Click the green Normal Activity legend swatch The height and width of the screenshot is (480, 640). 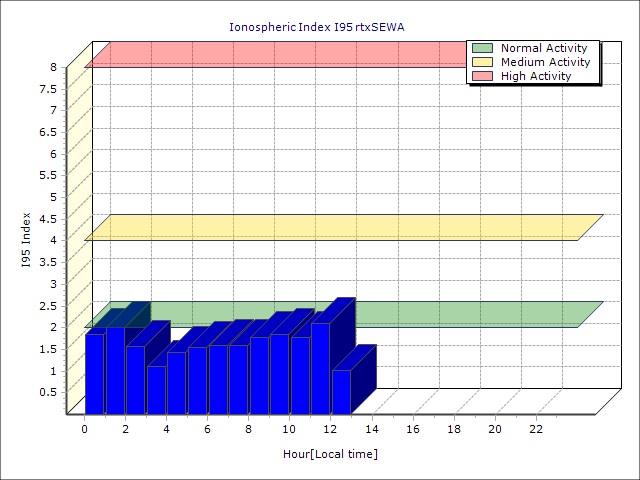[x=482, y=48]
